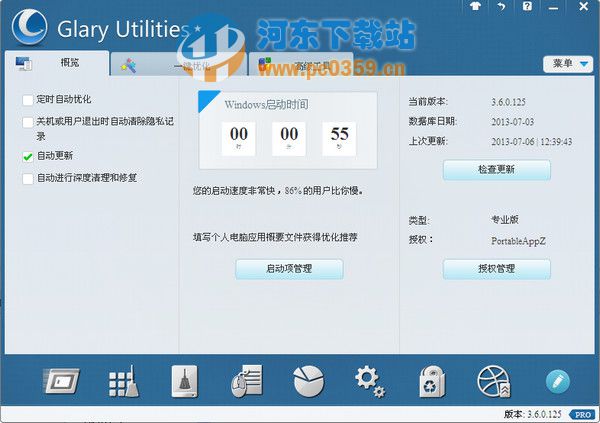
Task: Click the status bar 版本: 3.6.0.125 text
Action: [532, 414]
